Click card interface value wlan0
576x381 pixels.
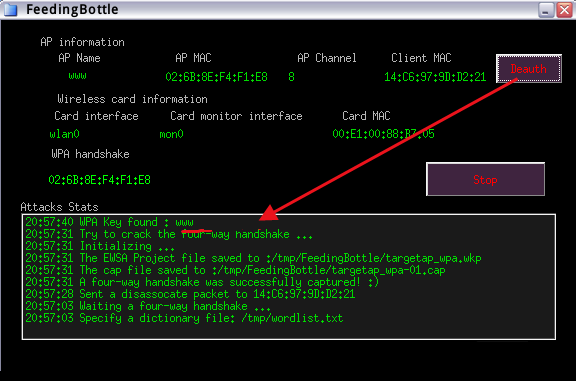tap(64, 134)
